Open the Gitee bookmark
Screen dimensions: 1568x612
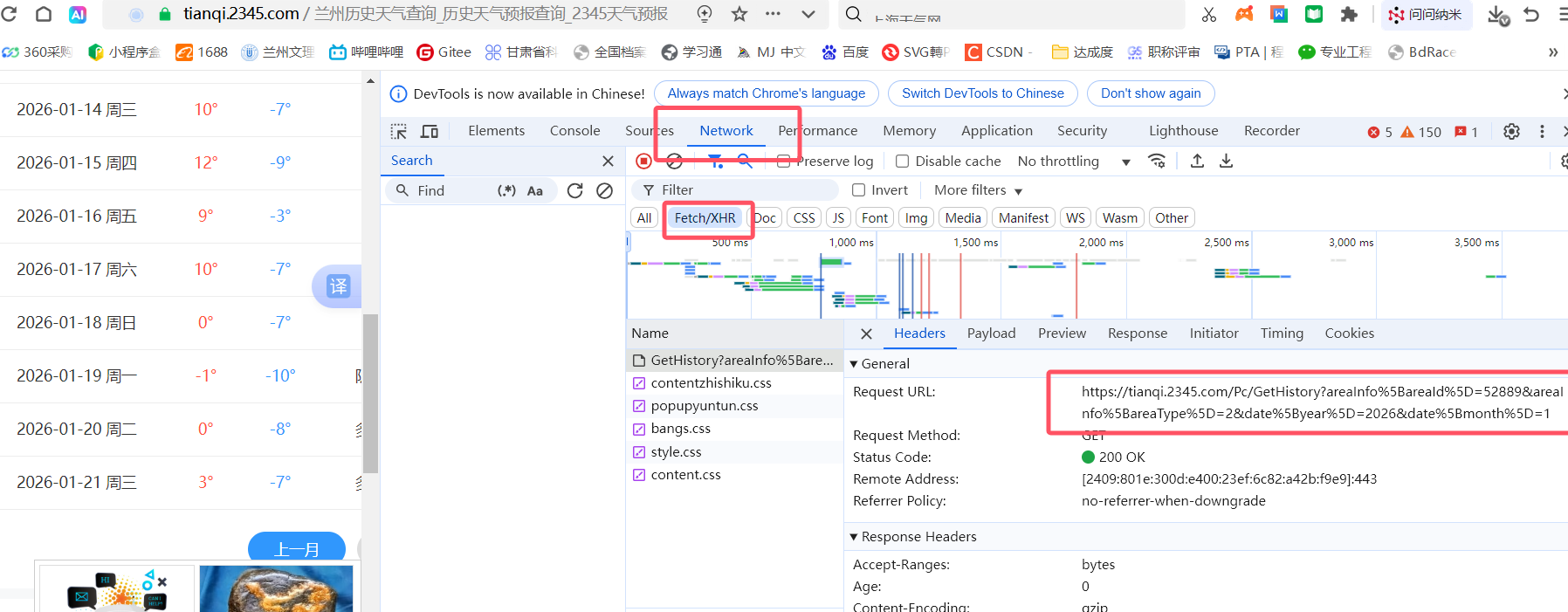(x=444, y=52)
